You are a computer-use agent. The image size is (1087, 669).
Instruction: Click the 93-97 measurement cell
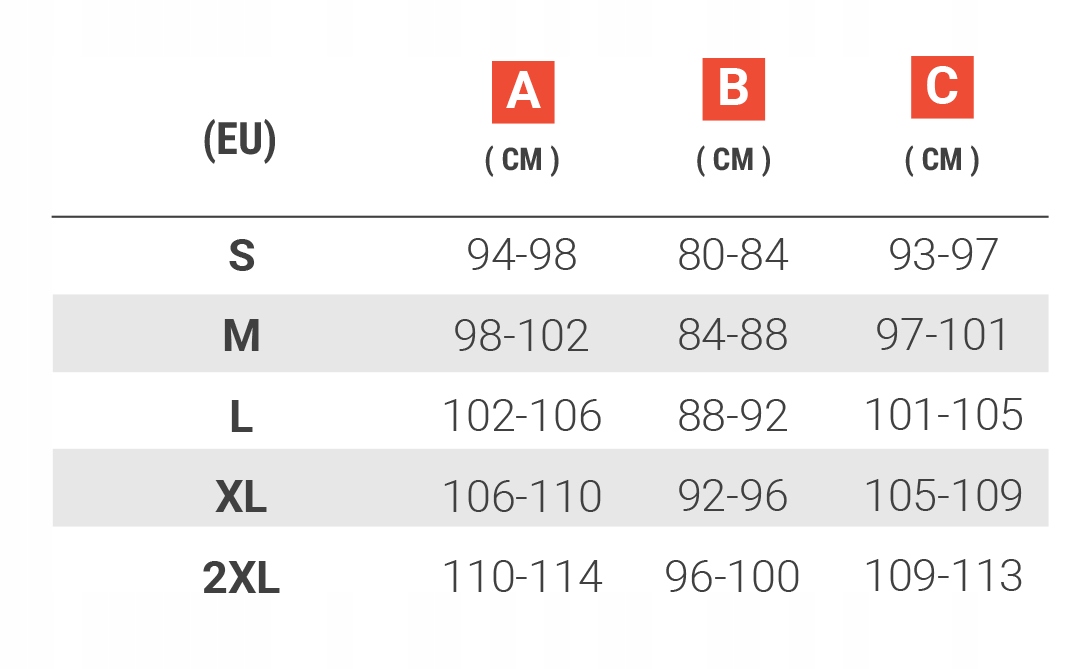943,255
